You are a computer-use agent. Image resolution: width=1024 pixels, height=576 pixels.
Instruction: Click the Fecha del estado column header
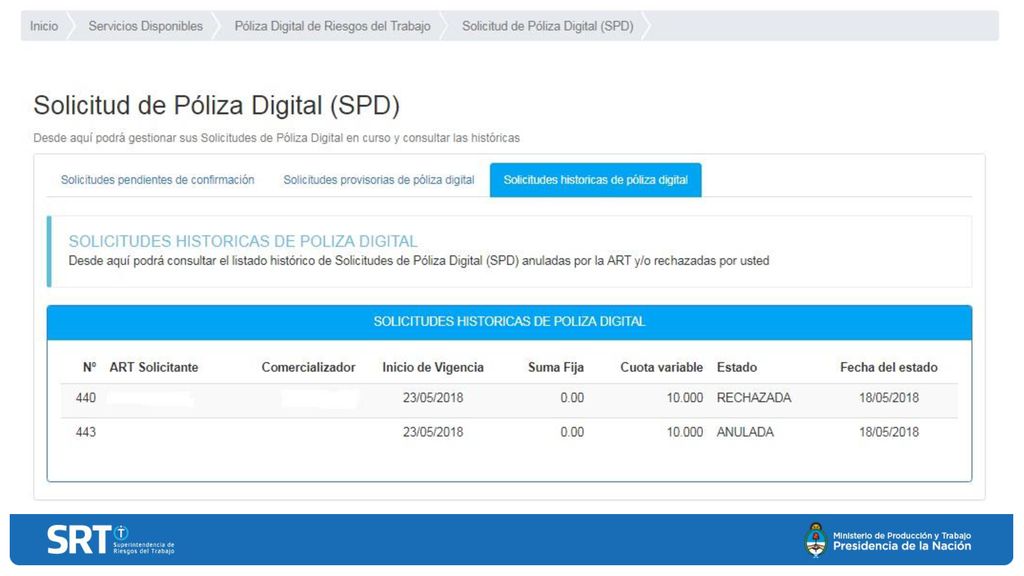click(889, 367)
